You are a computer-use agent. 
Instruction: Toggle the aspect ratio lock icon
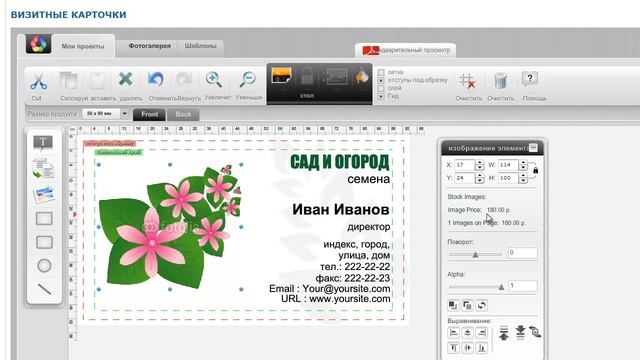536,171
